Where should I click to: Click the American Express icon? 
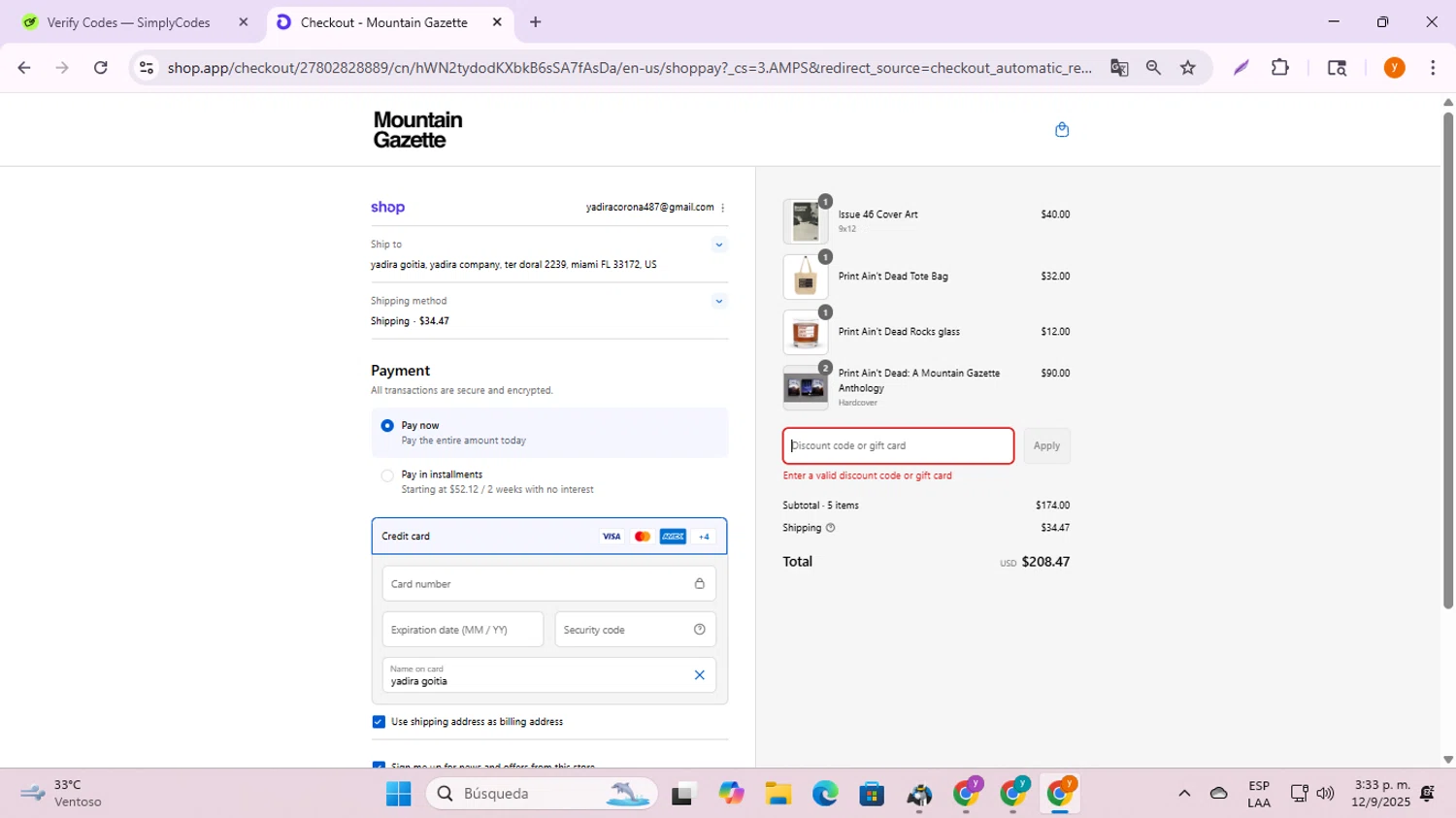point(673,537)
